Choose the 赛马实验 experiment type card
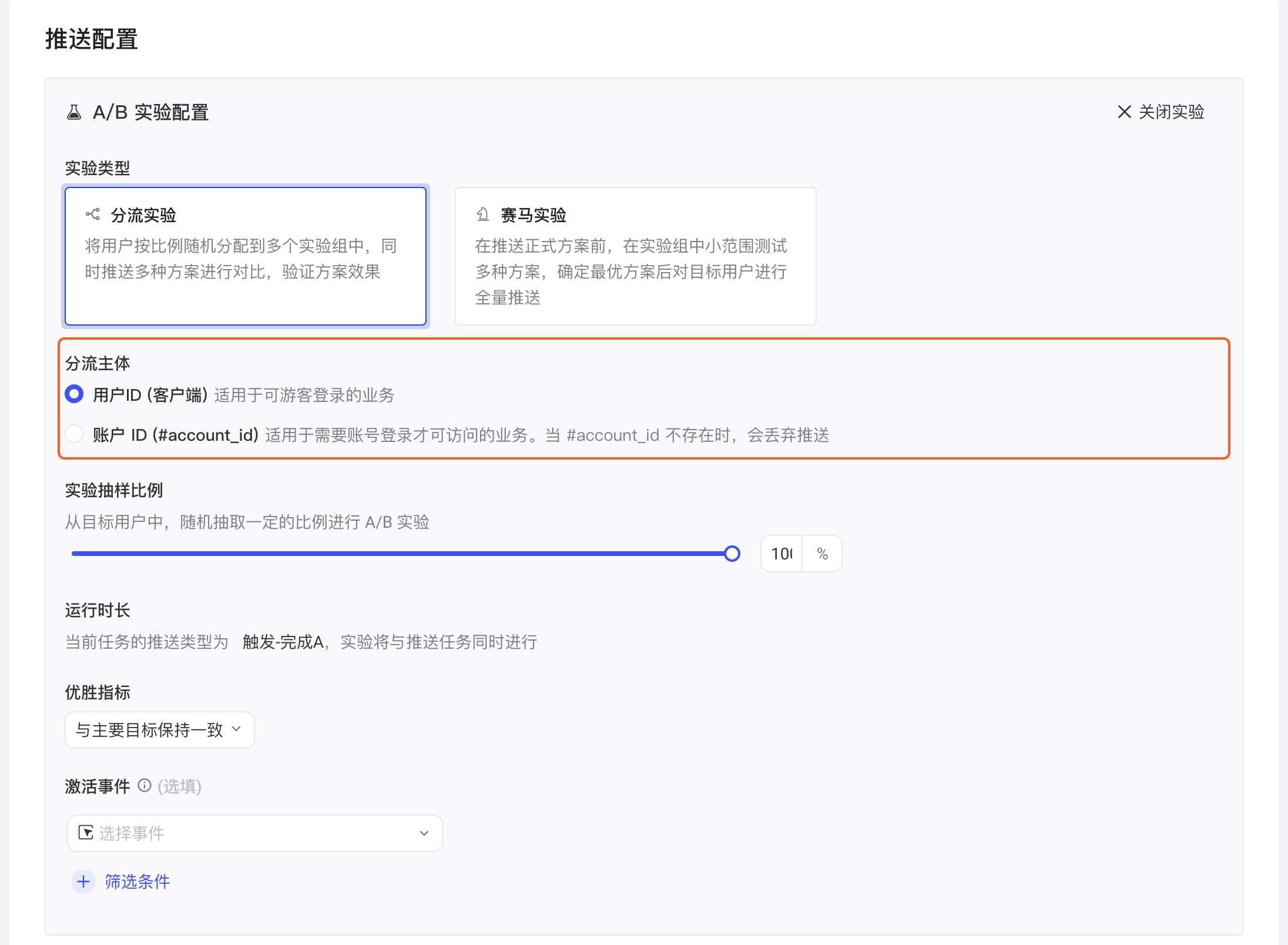This screenshot has height=945, width=1288. (x=635, y=256)
